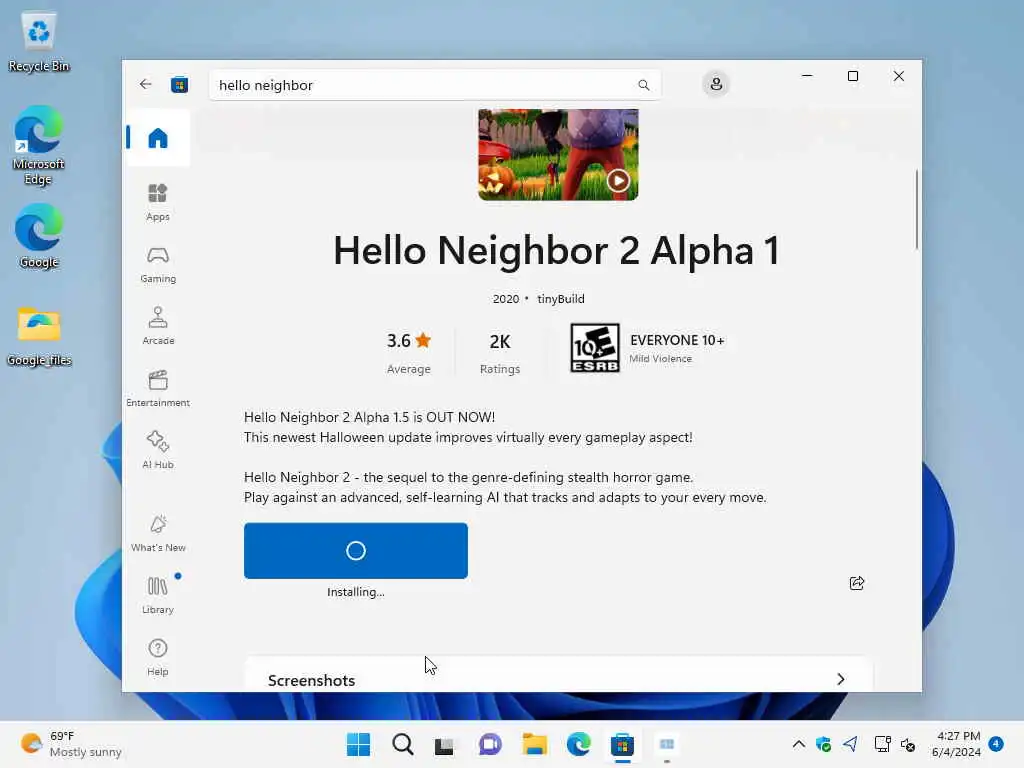This screenshot has height=768, width=1024.
Task: Click the tinyBuild publisher link
Action: 560,298
